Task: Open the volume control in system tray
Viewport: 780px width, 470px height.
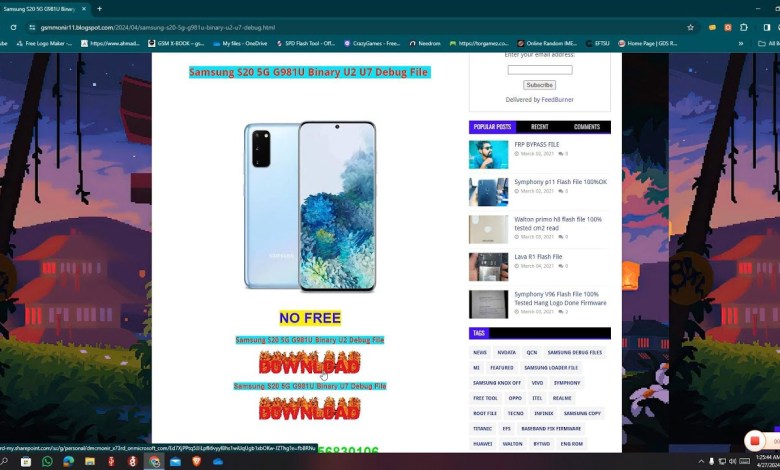Action: pyautogui.click(x=732, y=462)
